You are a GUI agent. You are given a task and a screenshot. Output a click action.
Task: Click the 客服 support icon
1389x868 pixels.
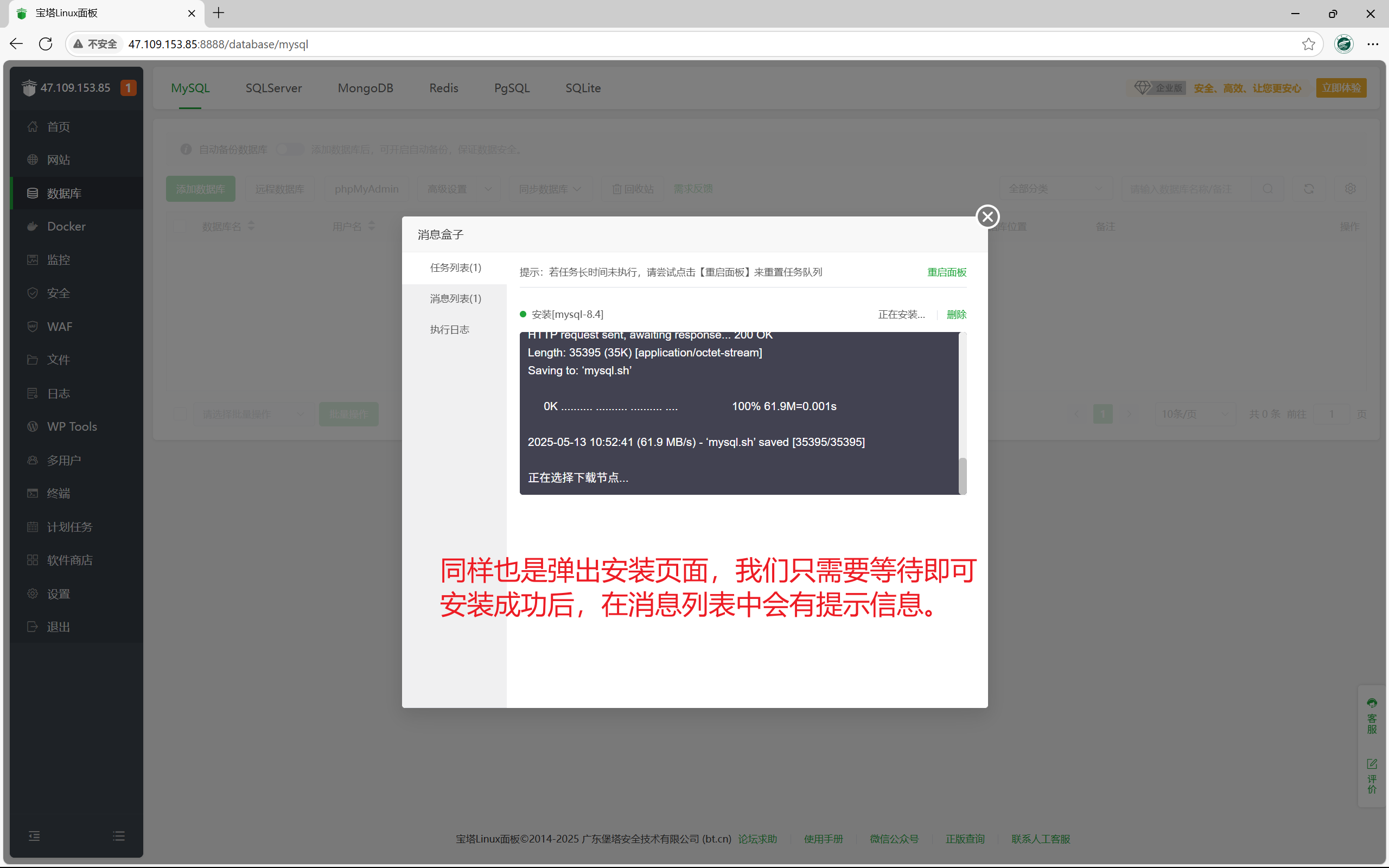point(1371,703)
